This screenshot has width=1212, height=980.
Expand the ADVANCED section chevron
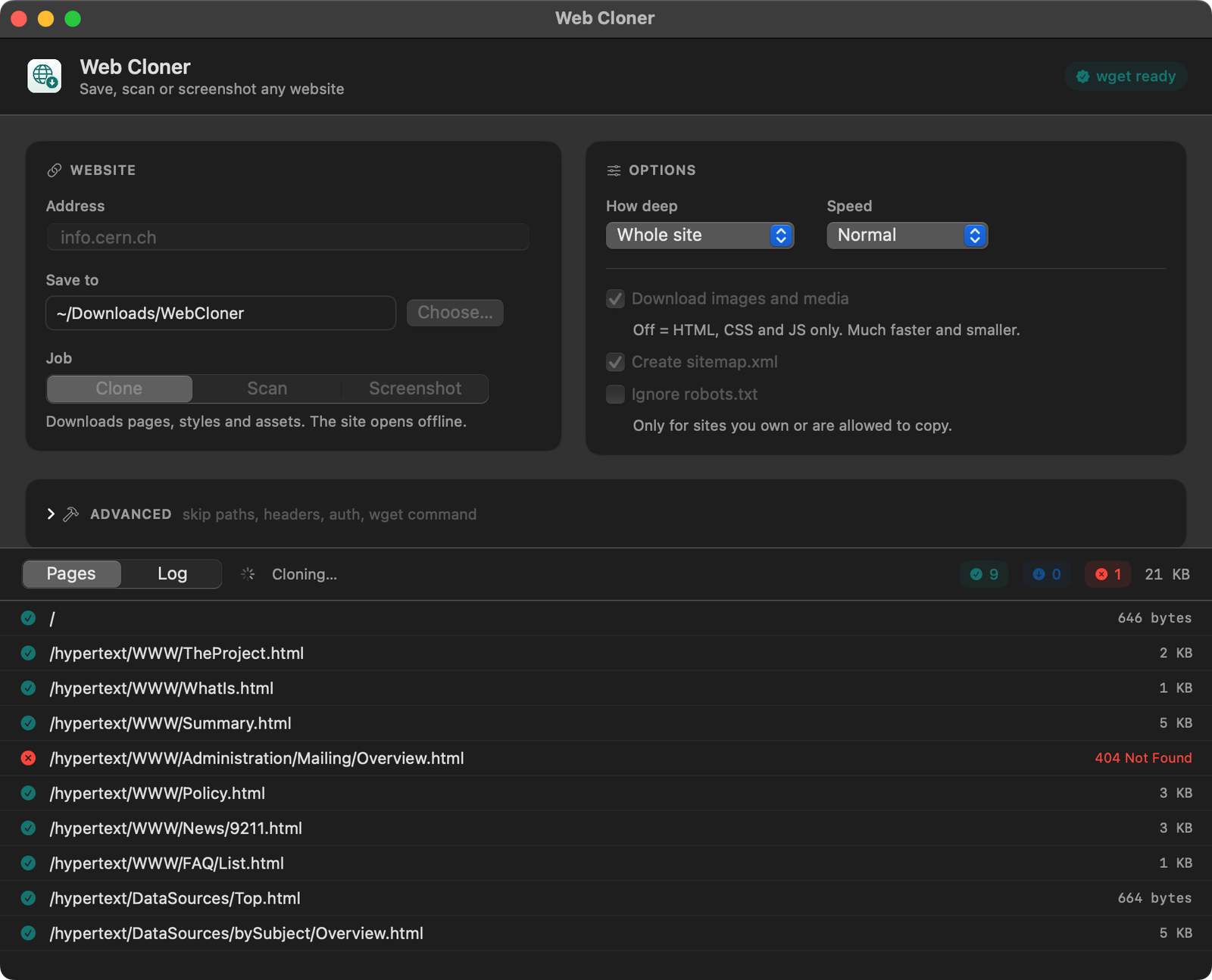51,514
